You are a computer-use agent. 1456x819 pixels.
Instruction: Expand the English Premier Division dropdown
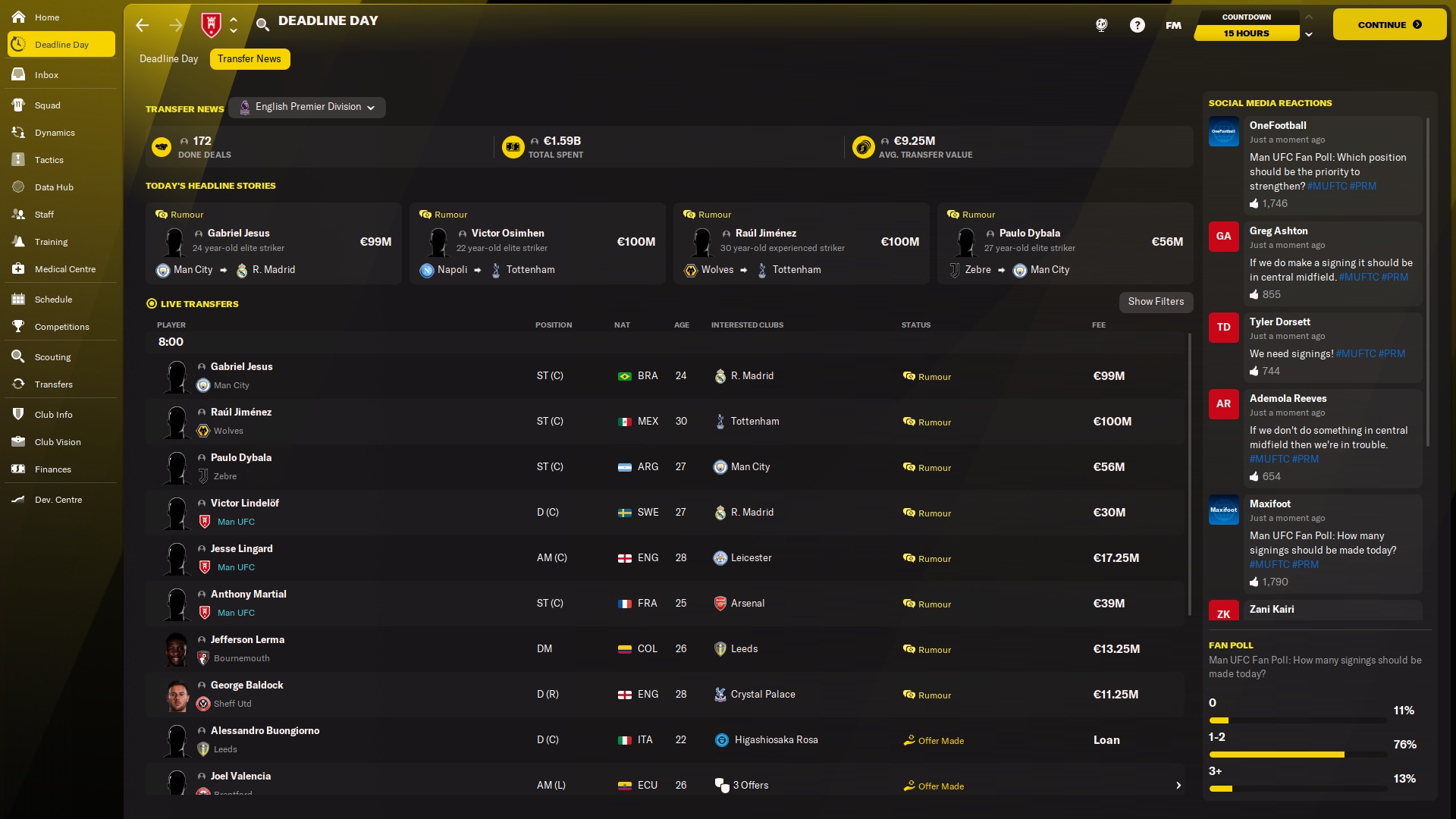tap(307, 108)
